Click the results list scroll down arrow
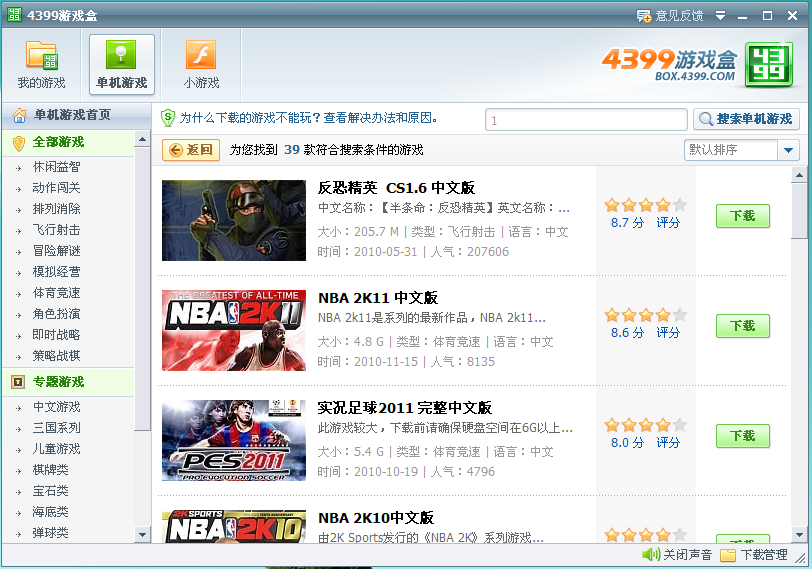812x569 pixels. [799, 534]
